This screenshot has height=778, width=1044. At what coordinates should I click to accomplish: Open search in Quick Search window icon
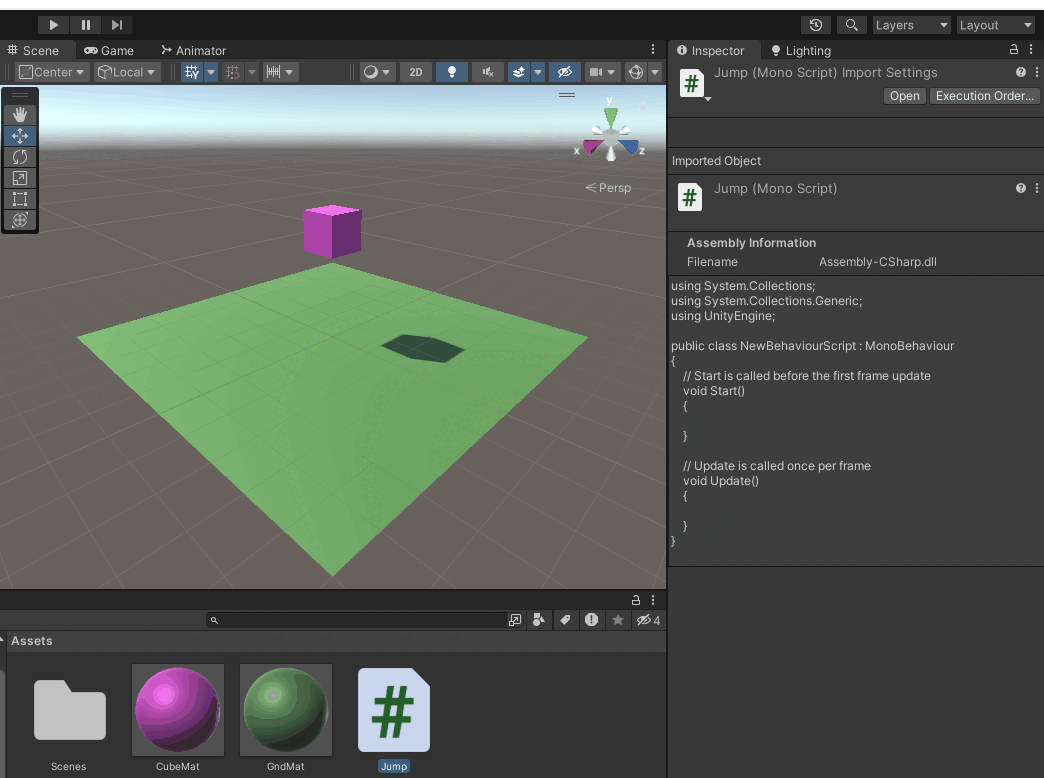tap(515, 620)
